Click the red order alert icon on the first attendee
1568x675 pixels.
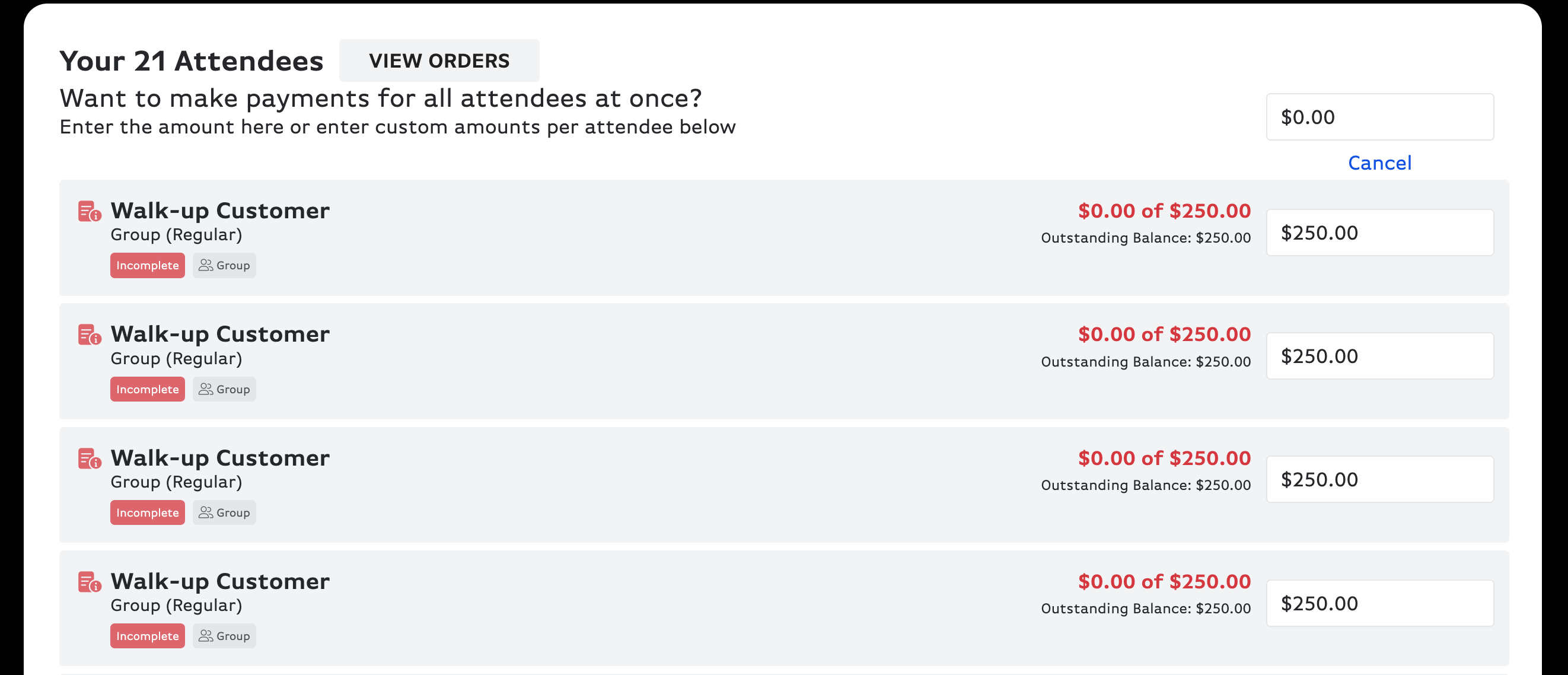(90, 211)
